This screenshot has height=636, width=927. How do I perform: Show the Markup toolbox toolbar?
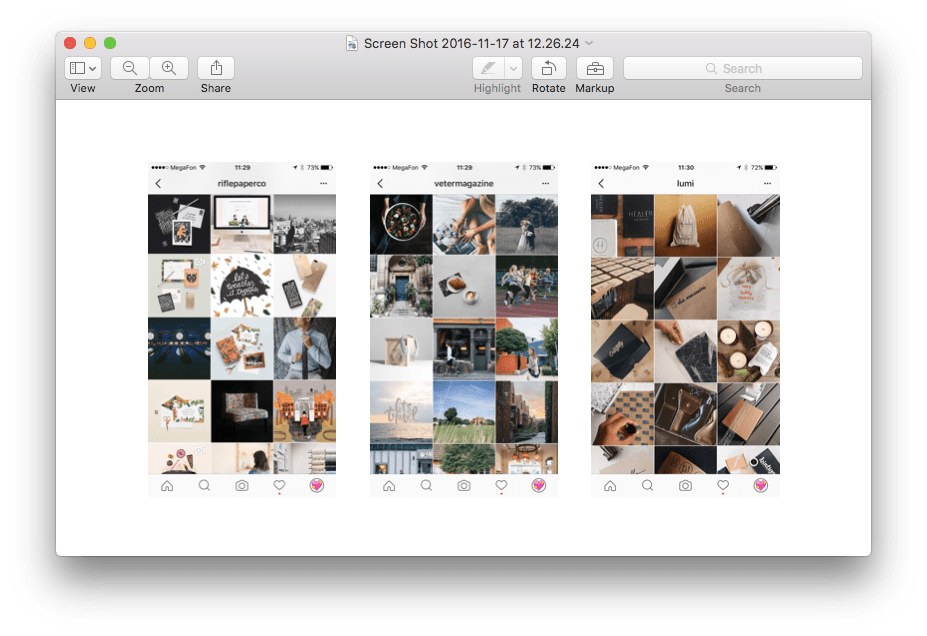point(595,68)
